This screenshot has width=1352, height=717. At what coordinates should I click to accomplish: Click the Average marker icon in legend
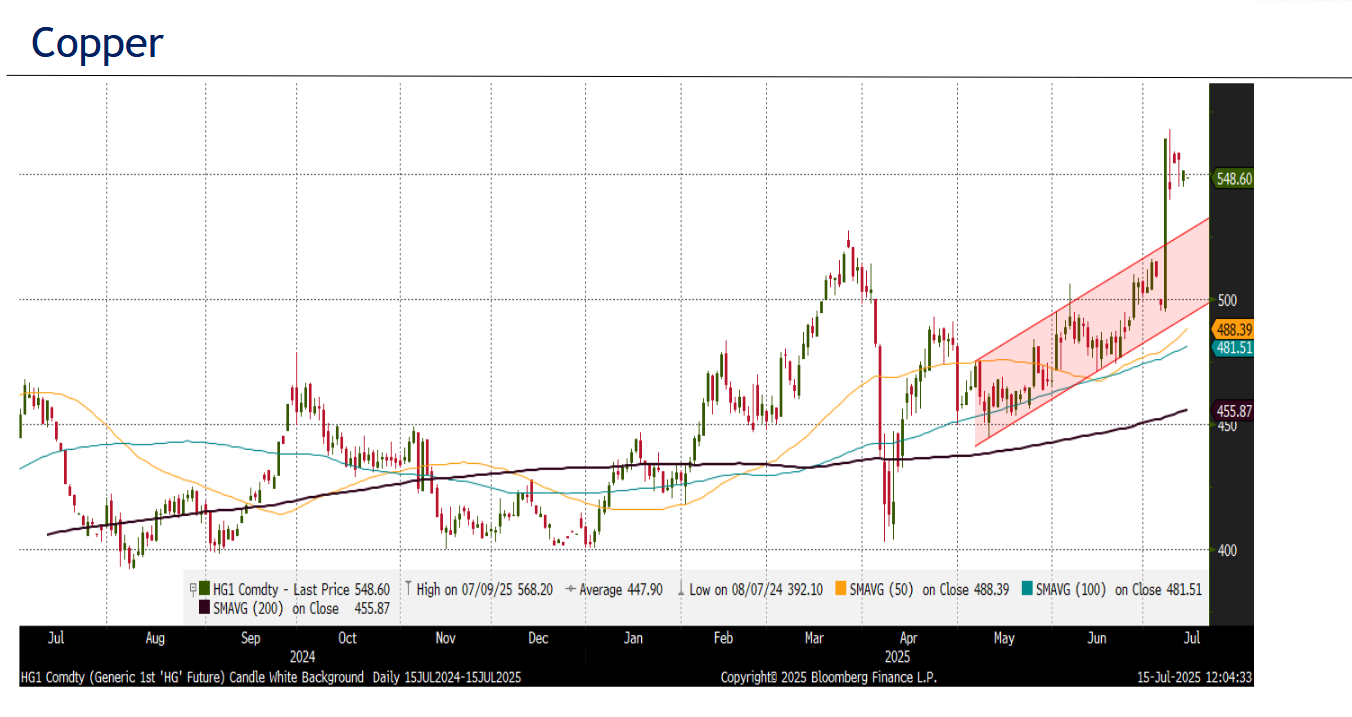(570, 590)
